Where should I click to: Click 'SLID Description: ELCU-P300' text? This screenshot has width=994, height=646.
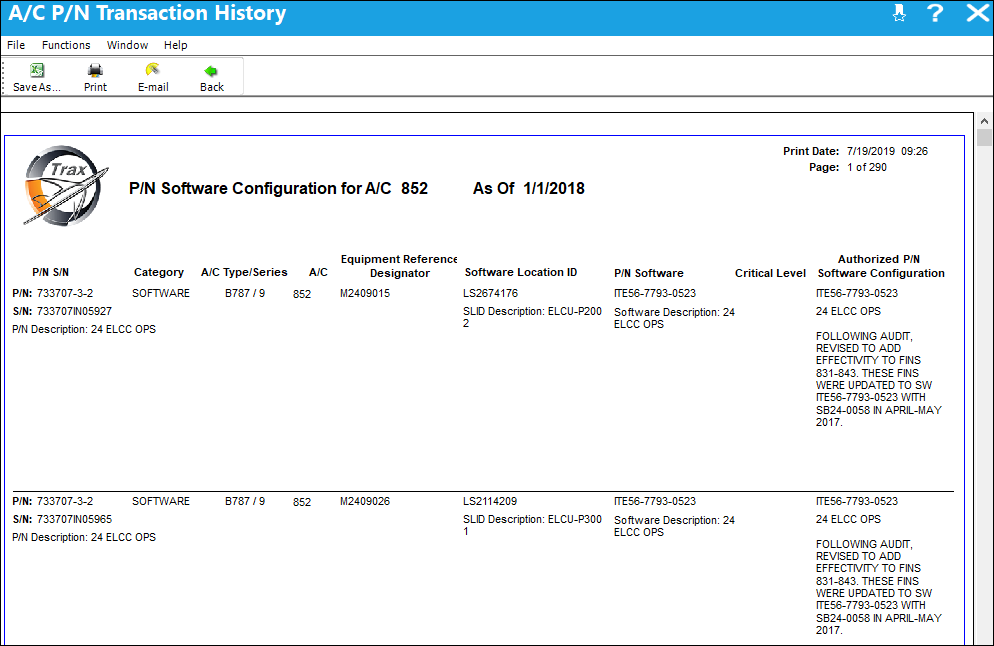point(532,519)
